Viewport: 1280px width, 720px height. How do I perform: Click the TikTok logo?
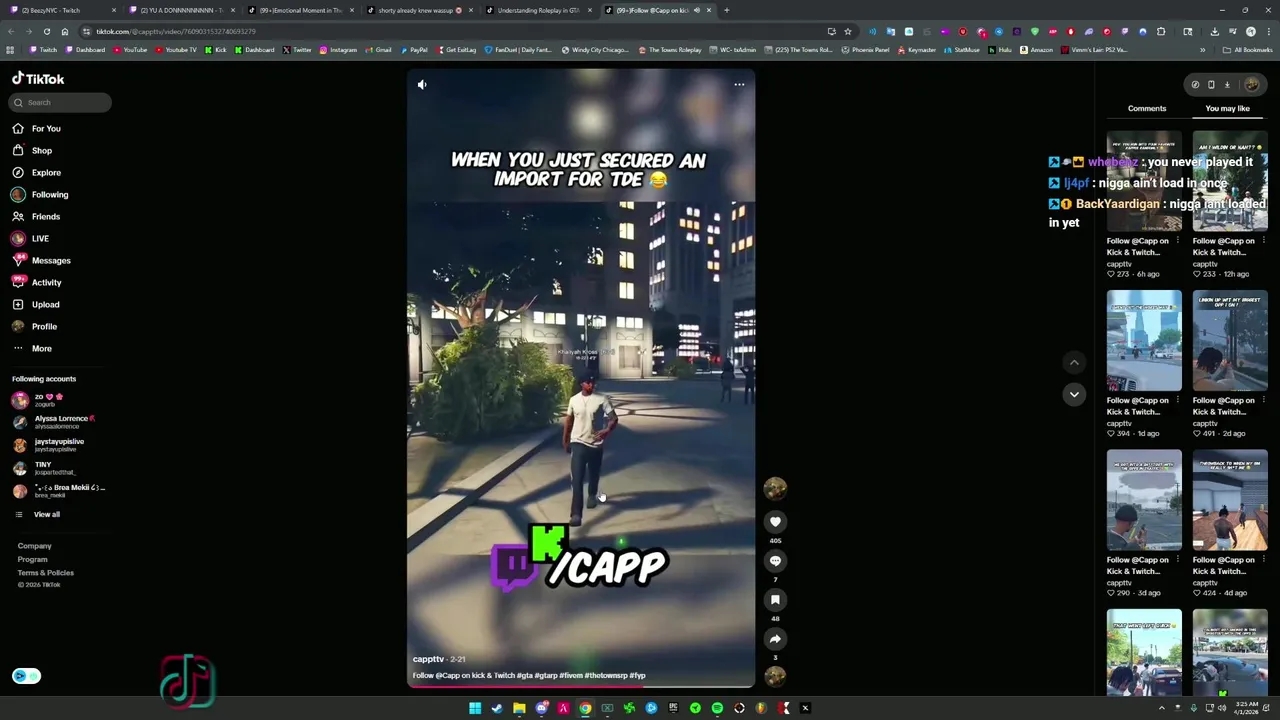38,78
